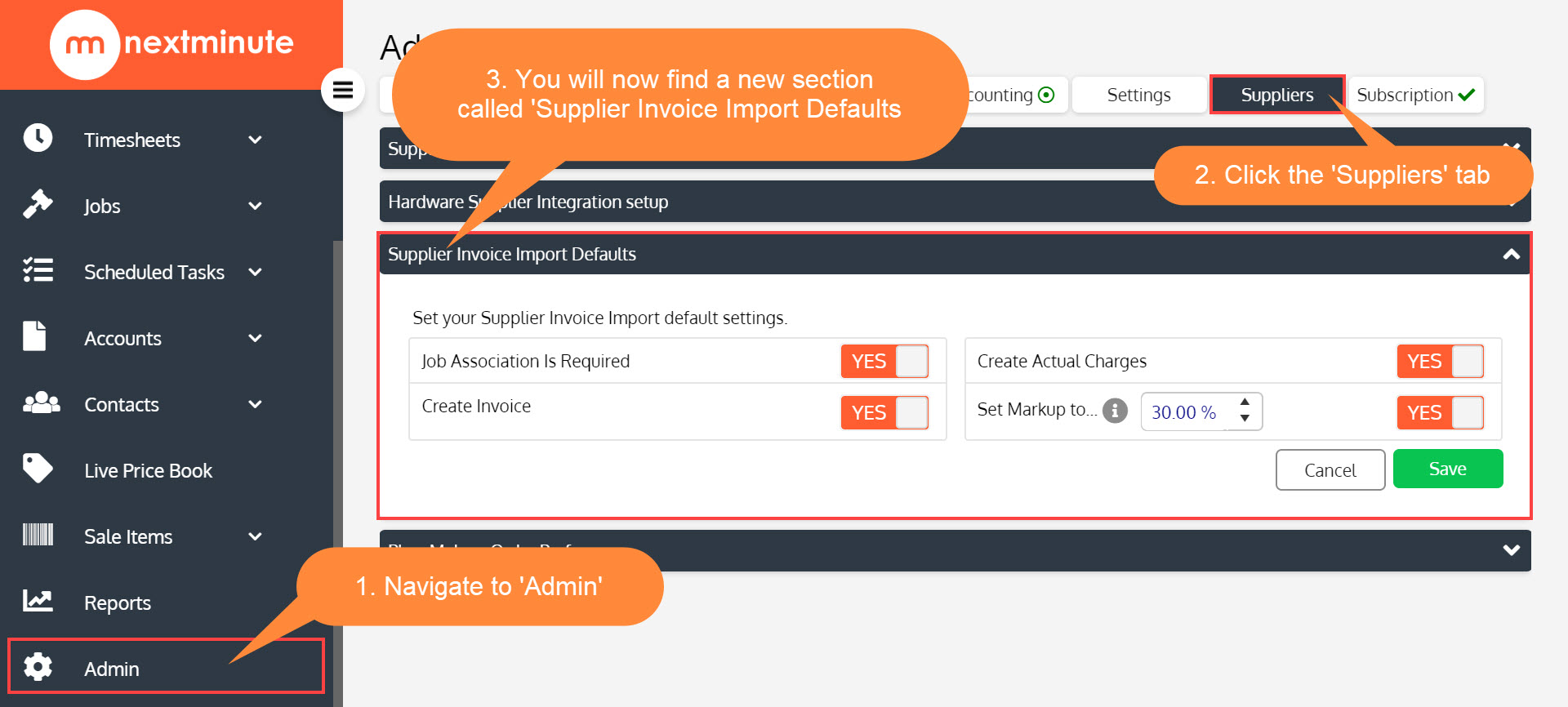Viewport: 1568px width, 707px height.
Task: Switch to the Settings tab
Action: tap(1138, 95)
